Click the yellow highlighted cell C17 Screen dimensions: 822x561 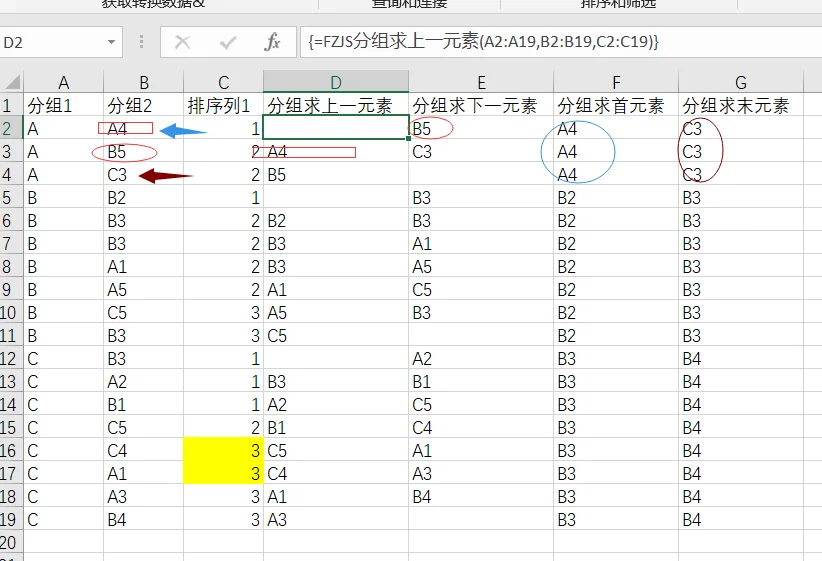tap(223, 473)
